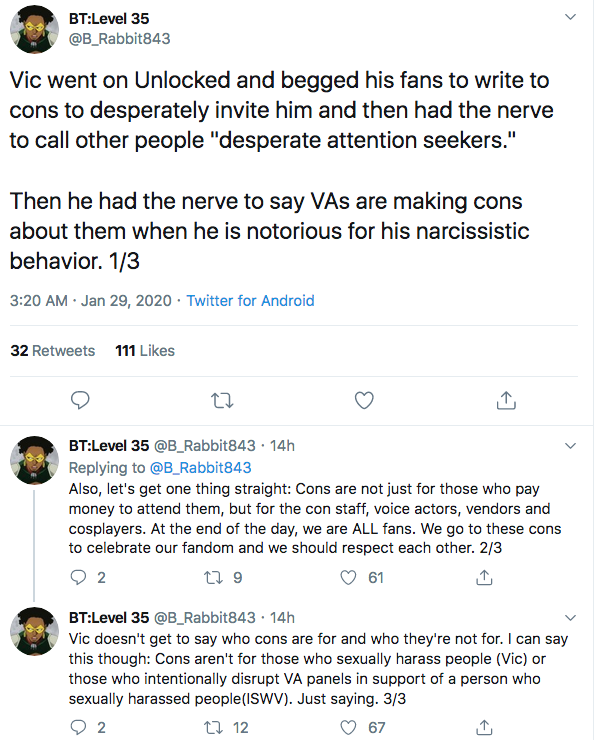Viewport: 596px width, 740px height.
Task: Retweet the 3/3 tweet with 12 retweets
Action: click(x=213, y=727)
